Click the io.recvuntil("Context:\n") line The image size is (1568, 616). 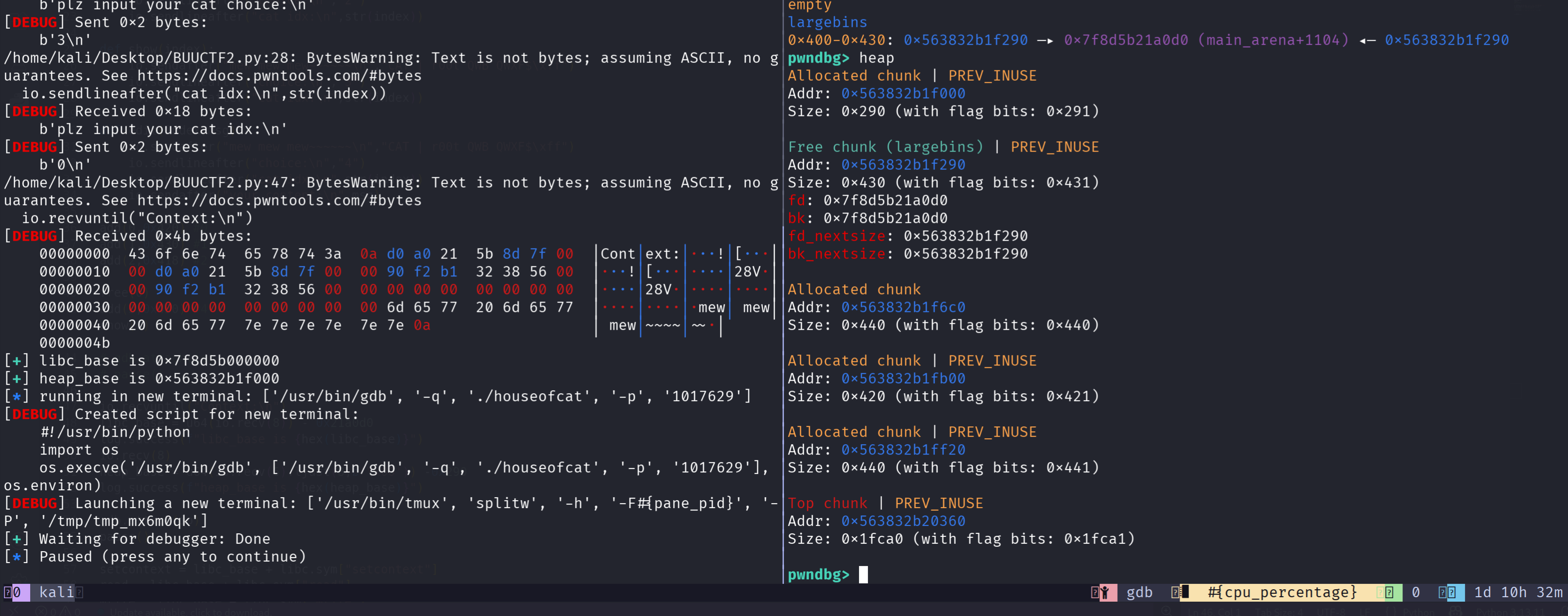(x=137, y=218)
